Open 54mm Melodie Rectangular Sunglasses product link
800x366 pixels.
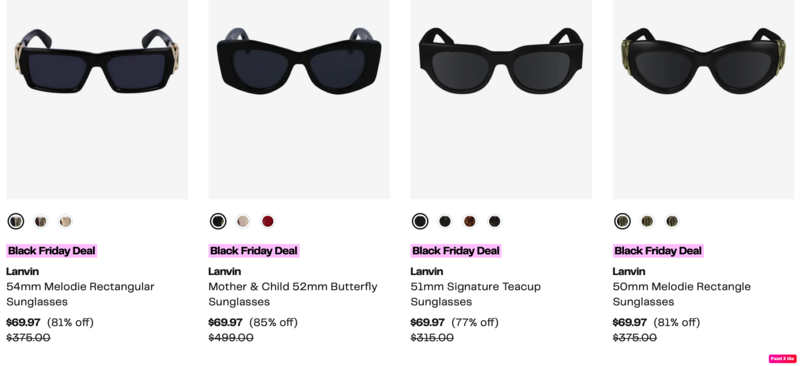click(x=80, y=294)
